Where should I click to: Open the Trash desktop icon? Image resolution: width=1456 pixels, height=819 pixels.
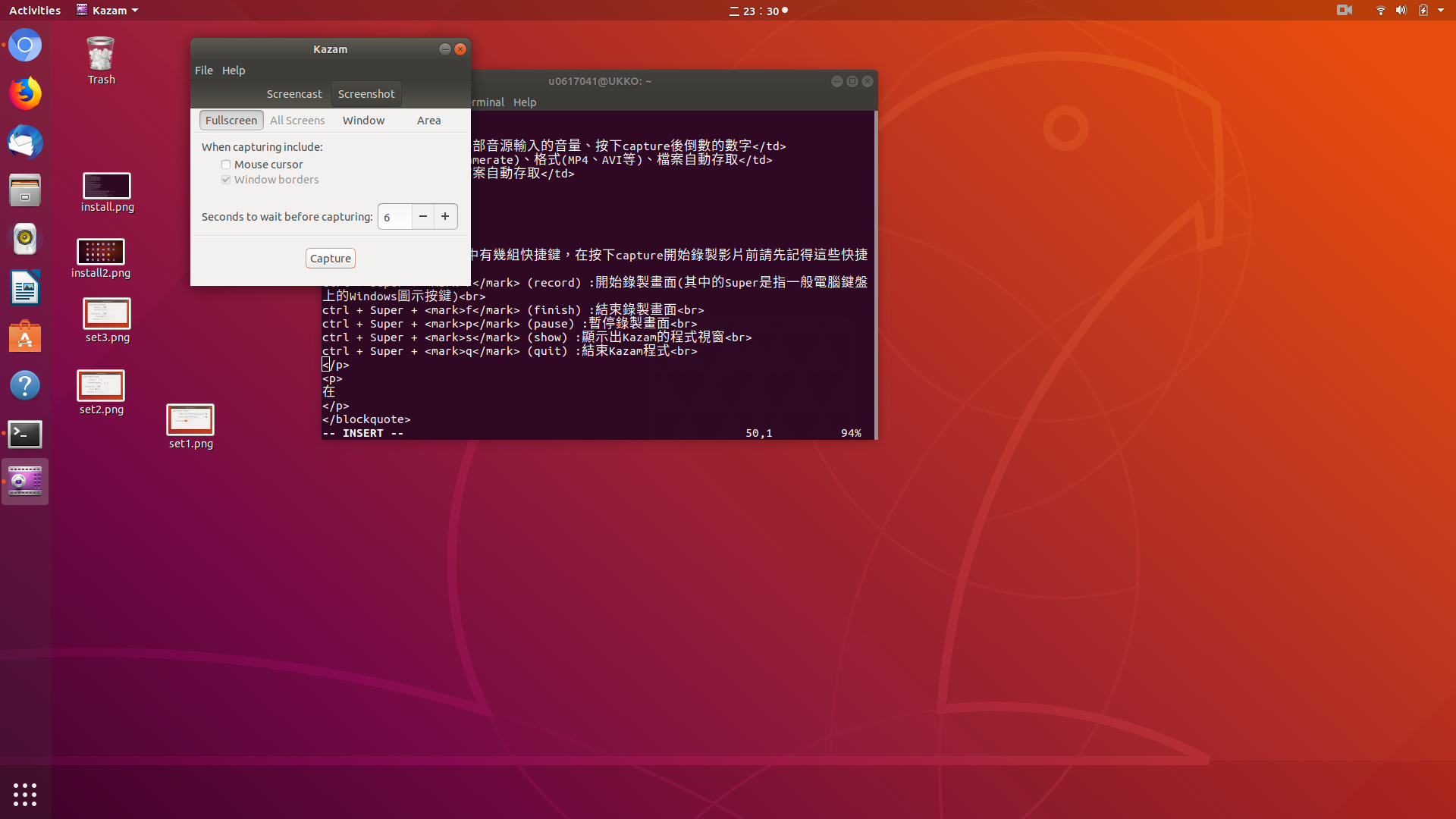click(101, 61)
